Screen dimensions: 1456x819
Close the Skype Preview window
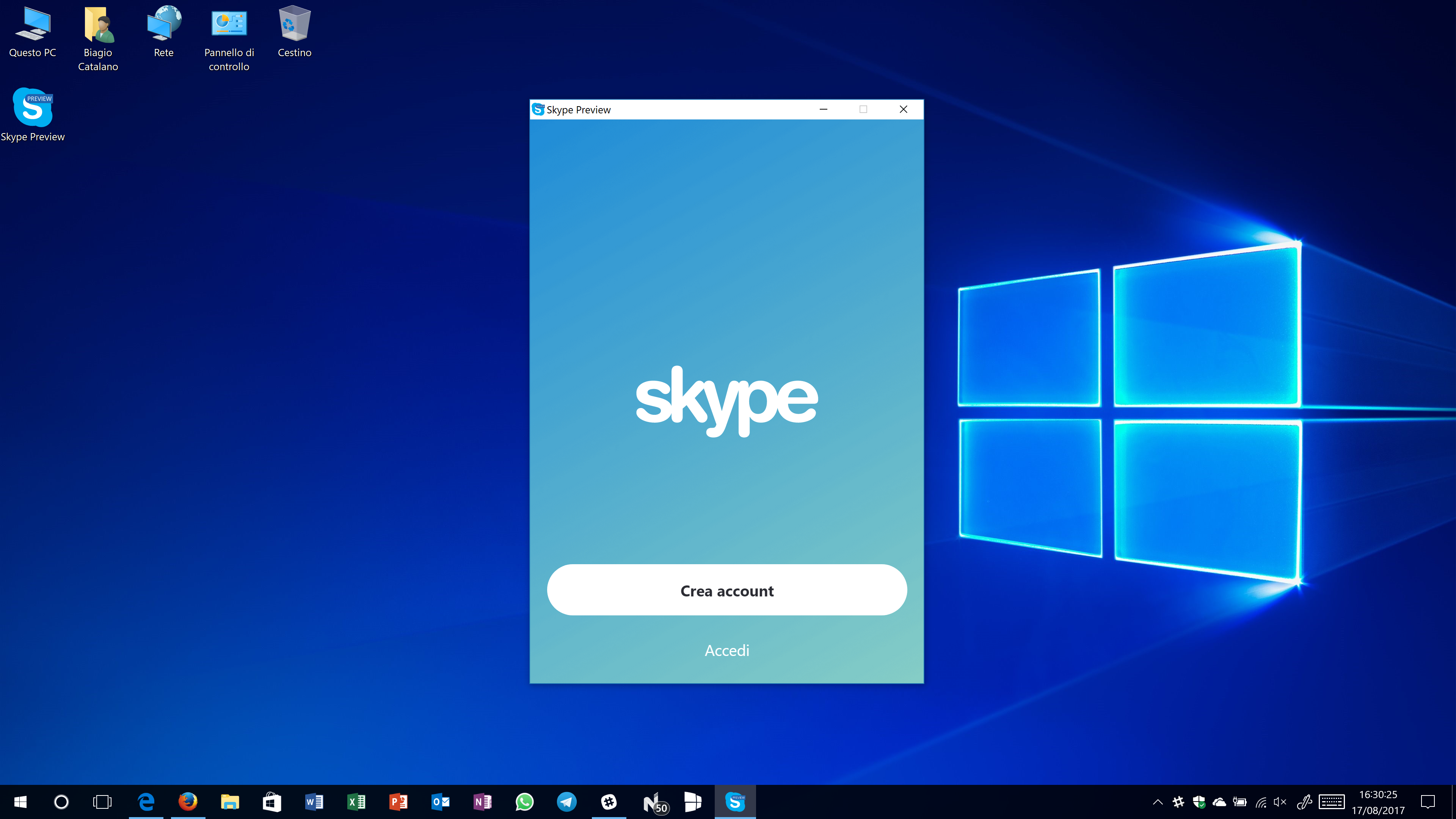click(903, 109)
